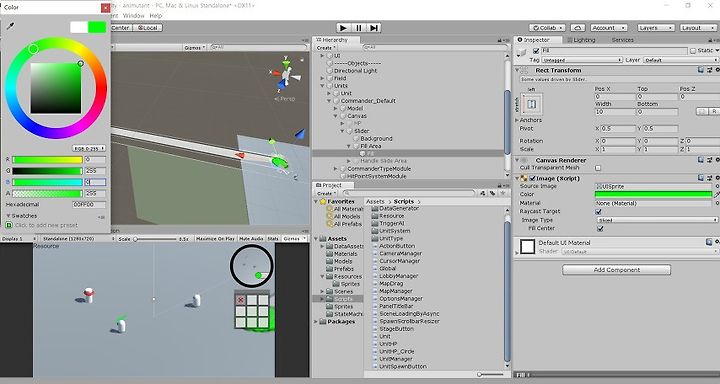
Task: Click the eyedropper beside the Image Color field
Action: click(717, 194)
